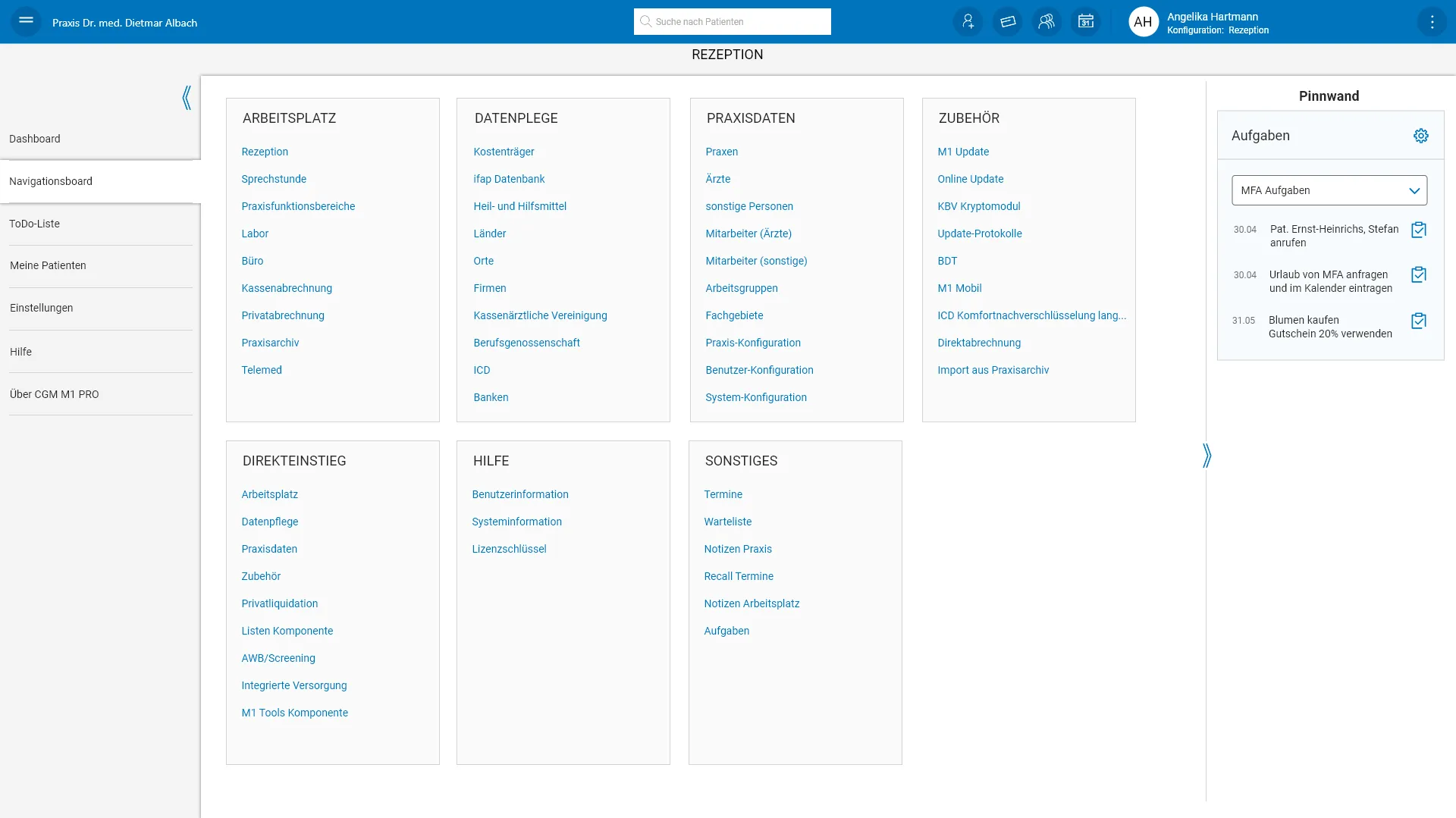
Task: Open Einstellungen in sidebar
Action: tap(100, 308)
